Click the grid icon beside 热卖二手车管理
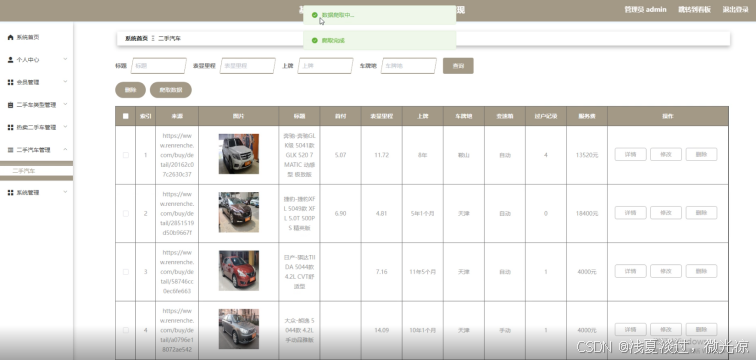This screenshot has height=361, width=756. (10, 127)
